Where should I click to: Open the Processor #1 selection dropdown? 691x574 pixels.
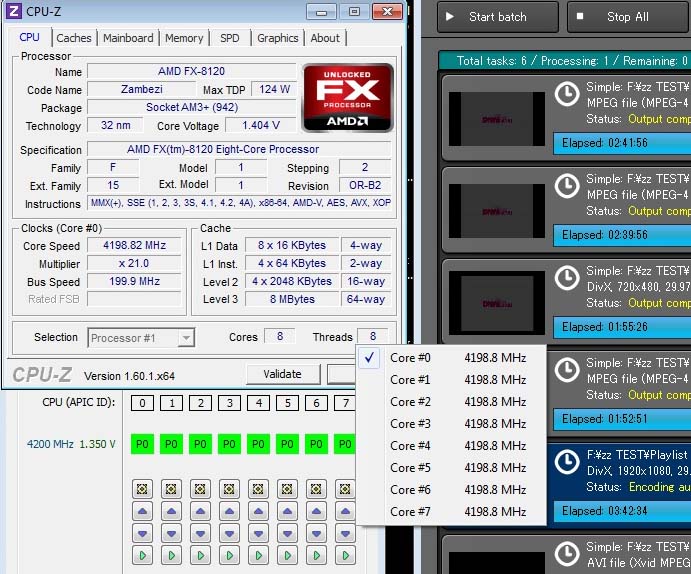pos(141,338)
